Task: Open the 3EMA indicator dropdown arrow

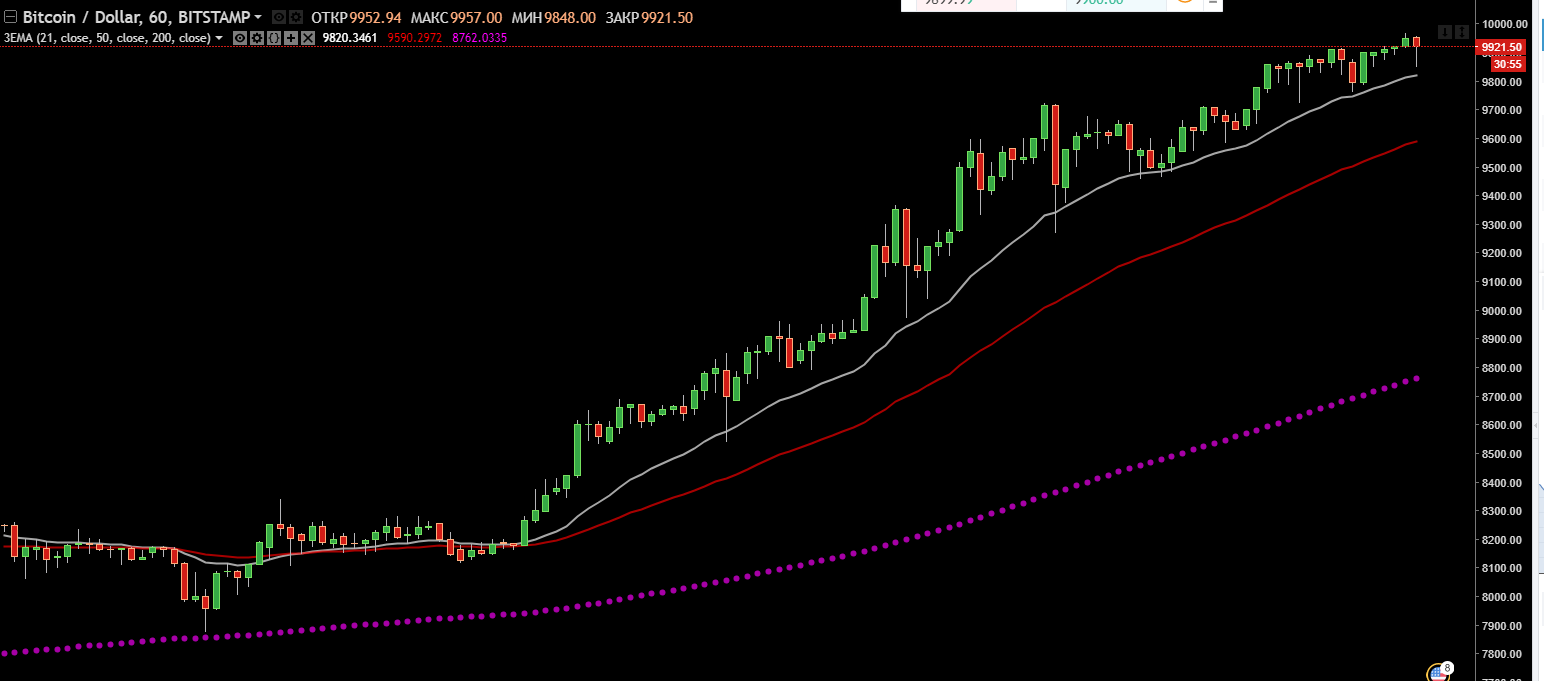Action: click(219, 38)
